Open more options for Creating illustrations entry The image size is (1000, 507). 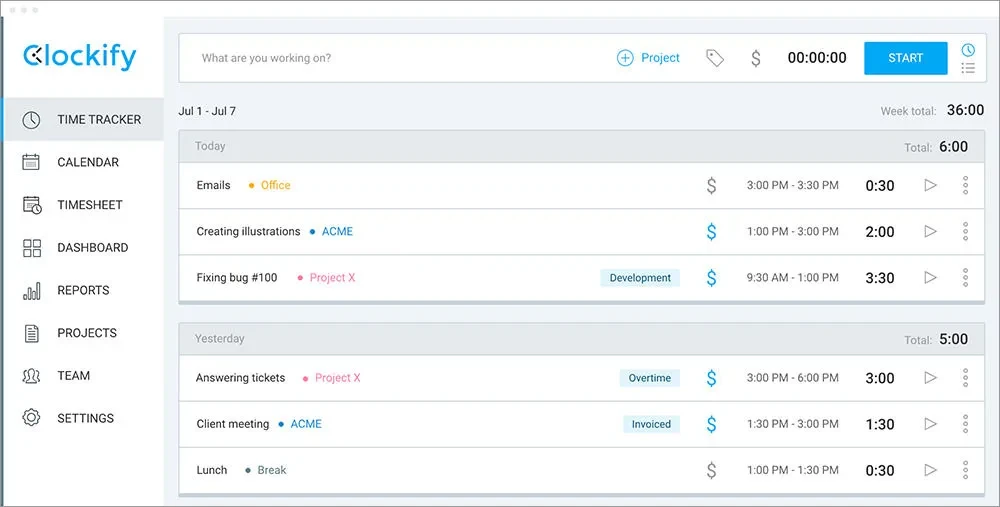coord(966,231)
